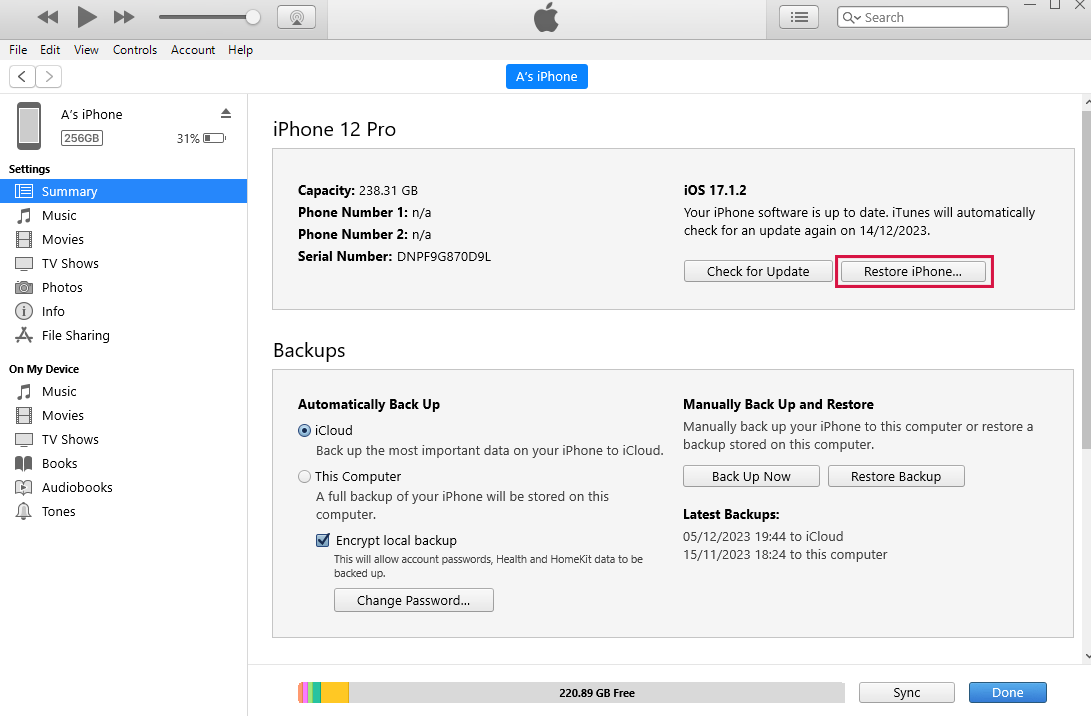Click the scrollbar down arrow

point(1087,656)
